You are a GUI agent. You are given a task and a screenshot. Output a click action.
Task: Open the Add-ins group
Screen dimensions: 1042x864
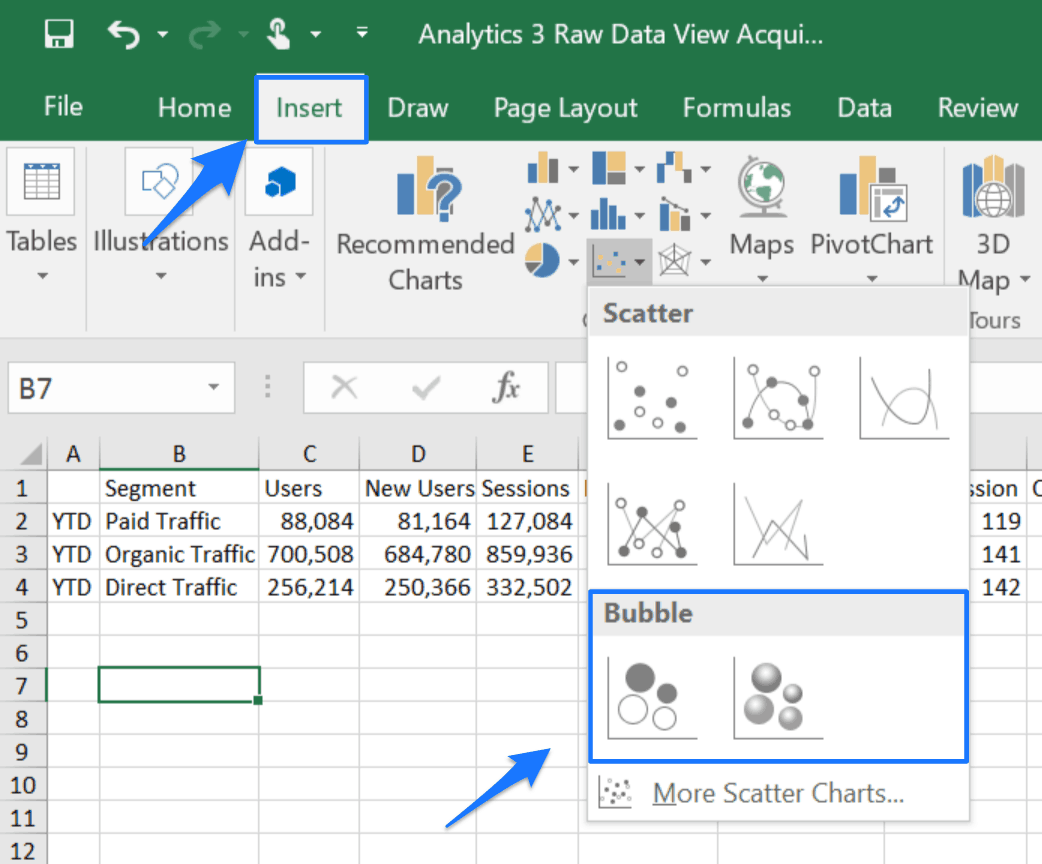click(x=279, y=219)
